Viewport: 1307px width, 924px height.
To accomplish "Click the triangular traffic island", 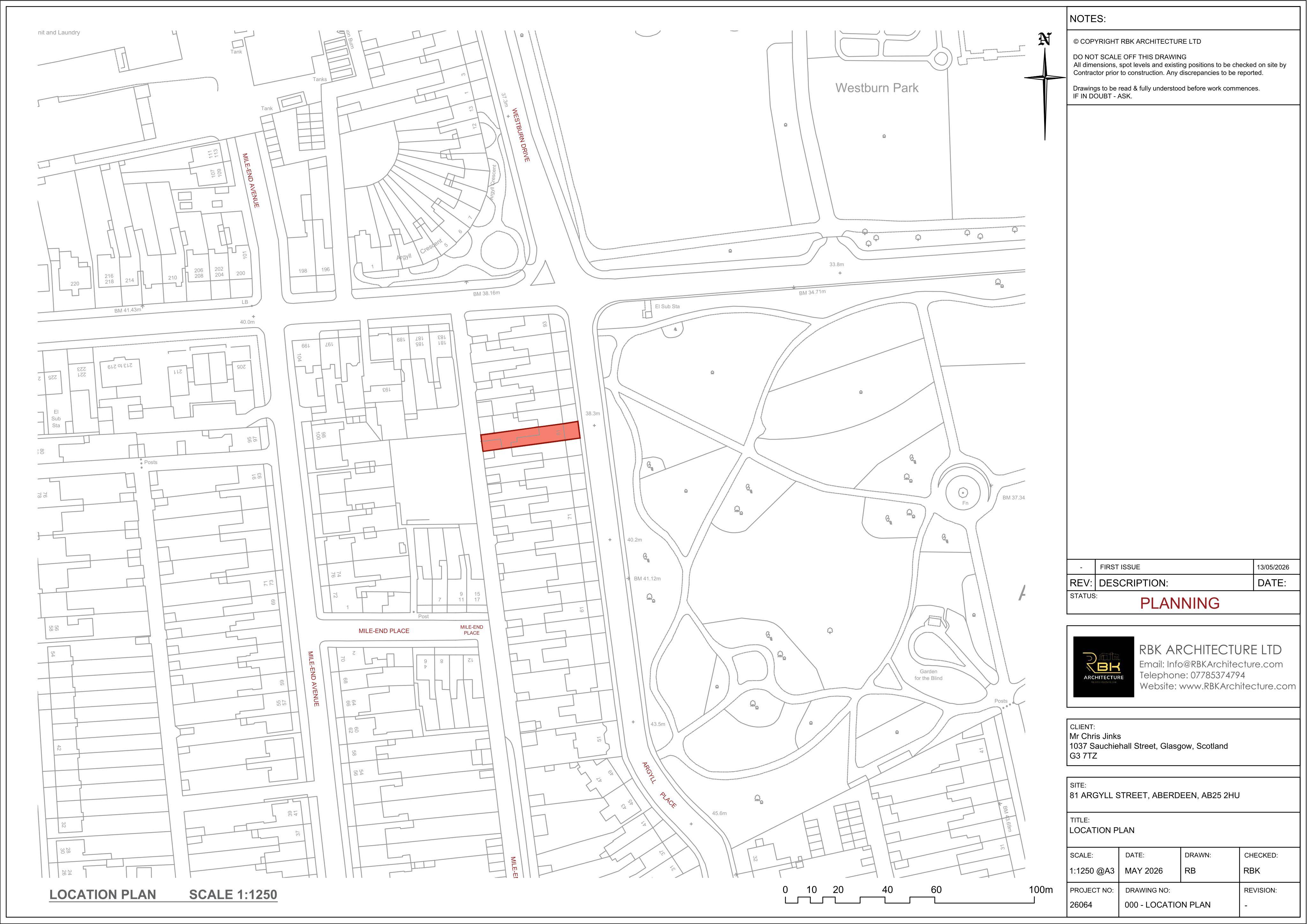I will pyautogui.click(x=544, y=274).
